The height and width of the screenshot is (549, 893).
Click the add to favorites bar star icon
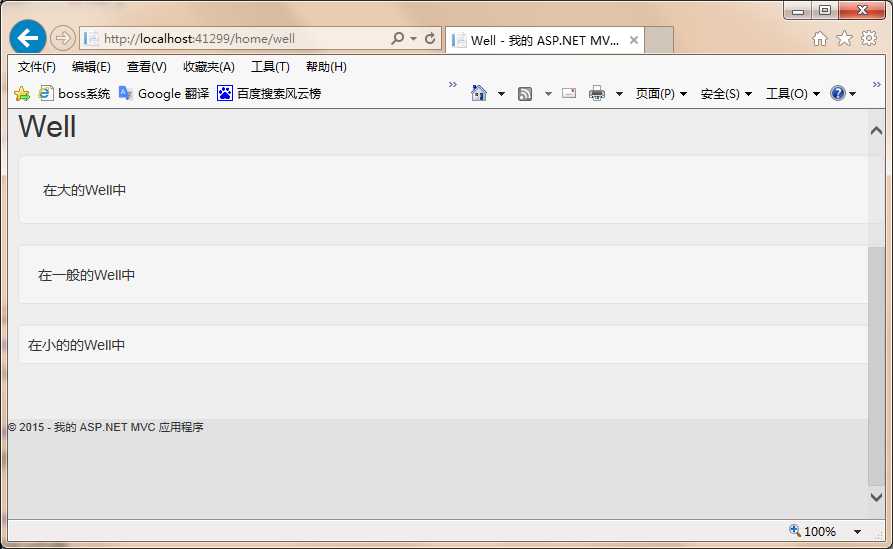[22, 93]
